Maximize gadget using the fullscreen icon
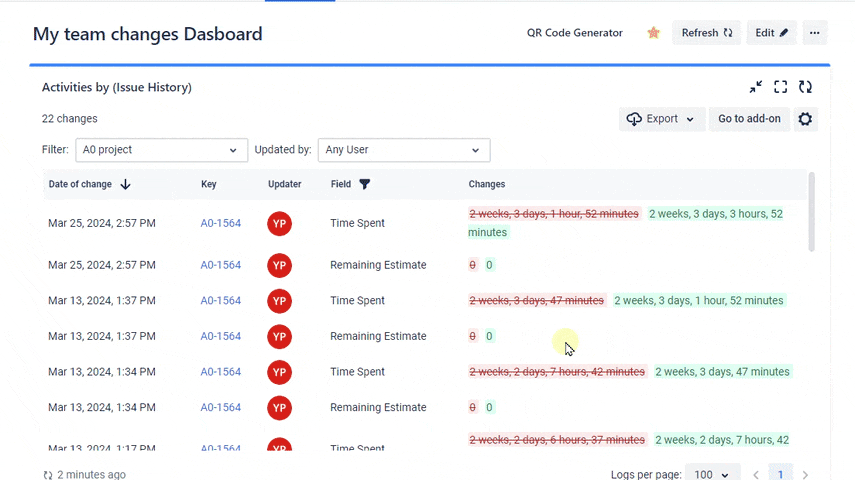 coord(781,87)
